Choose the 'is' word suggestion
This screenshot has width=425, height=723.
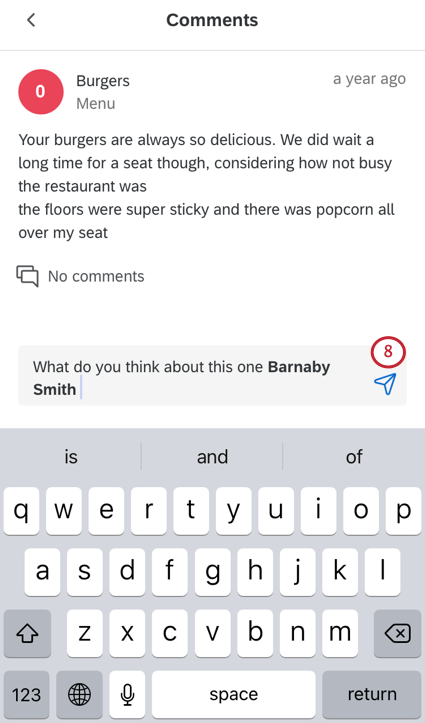[71, 456]
